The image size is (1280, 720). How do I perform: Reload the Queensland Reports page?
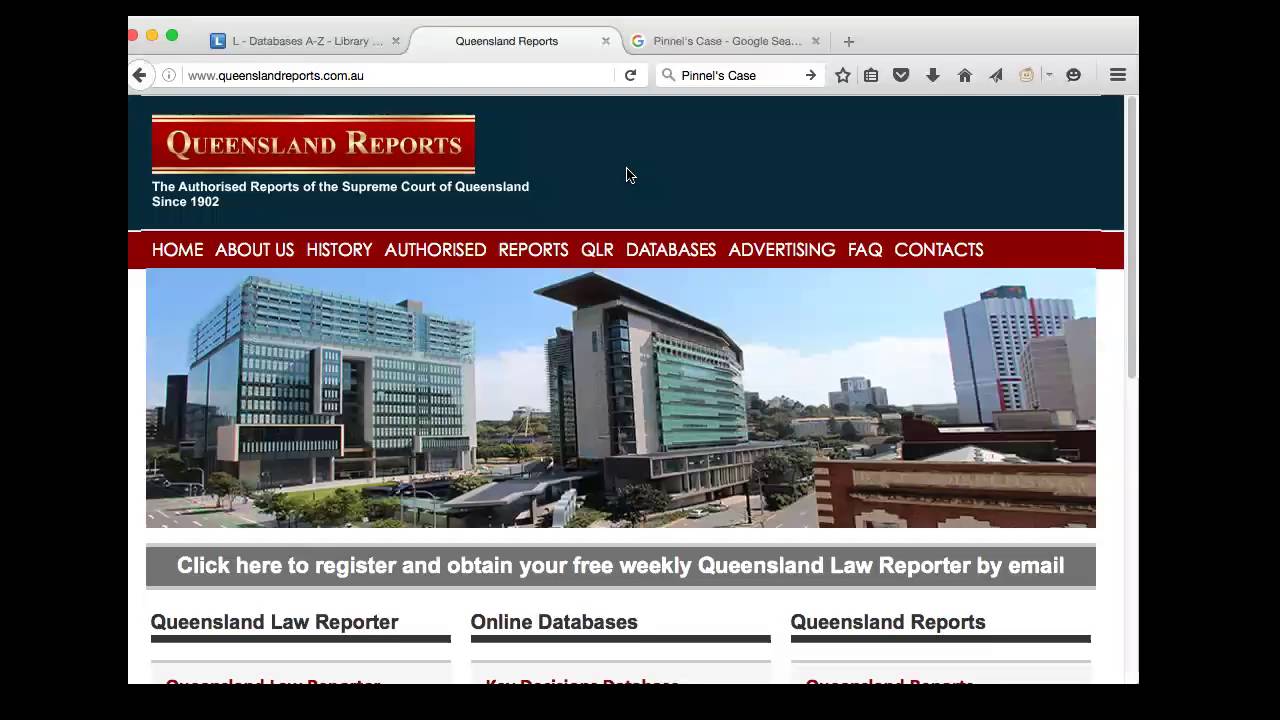tap(630, 75)
